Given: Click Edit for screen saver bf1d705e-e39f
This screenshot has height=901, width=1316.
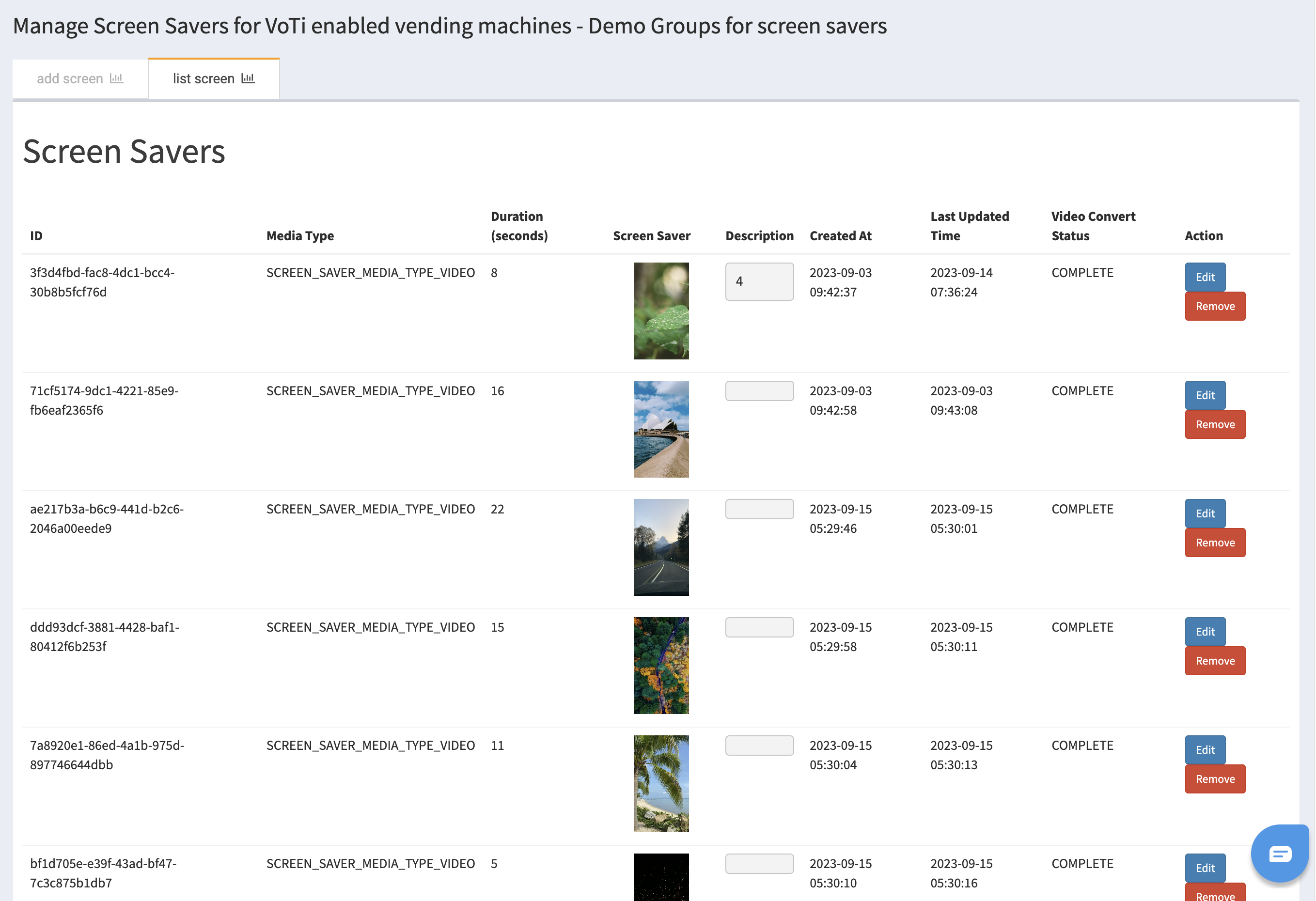Looking at the screenshot, I should [1205, 868].
